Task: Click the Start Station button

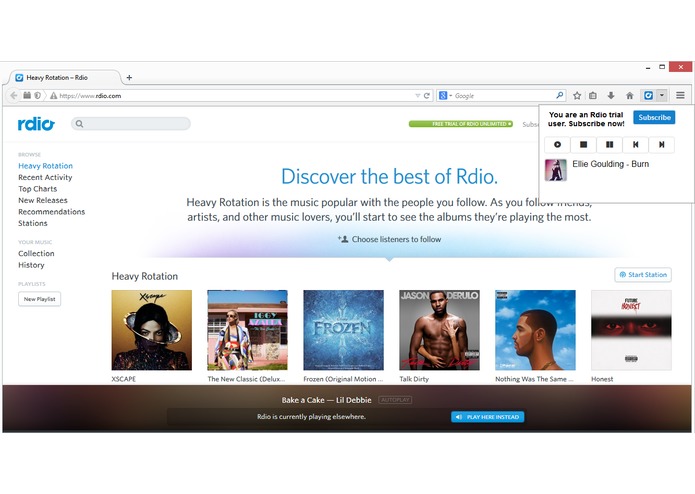Action: point(643,275)
